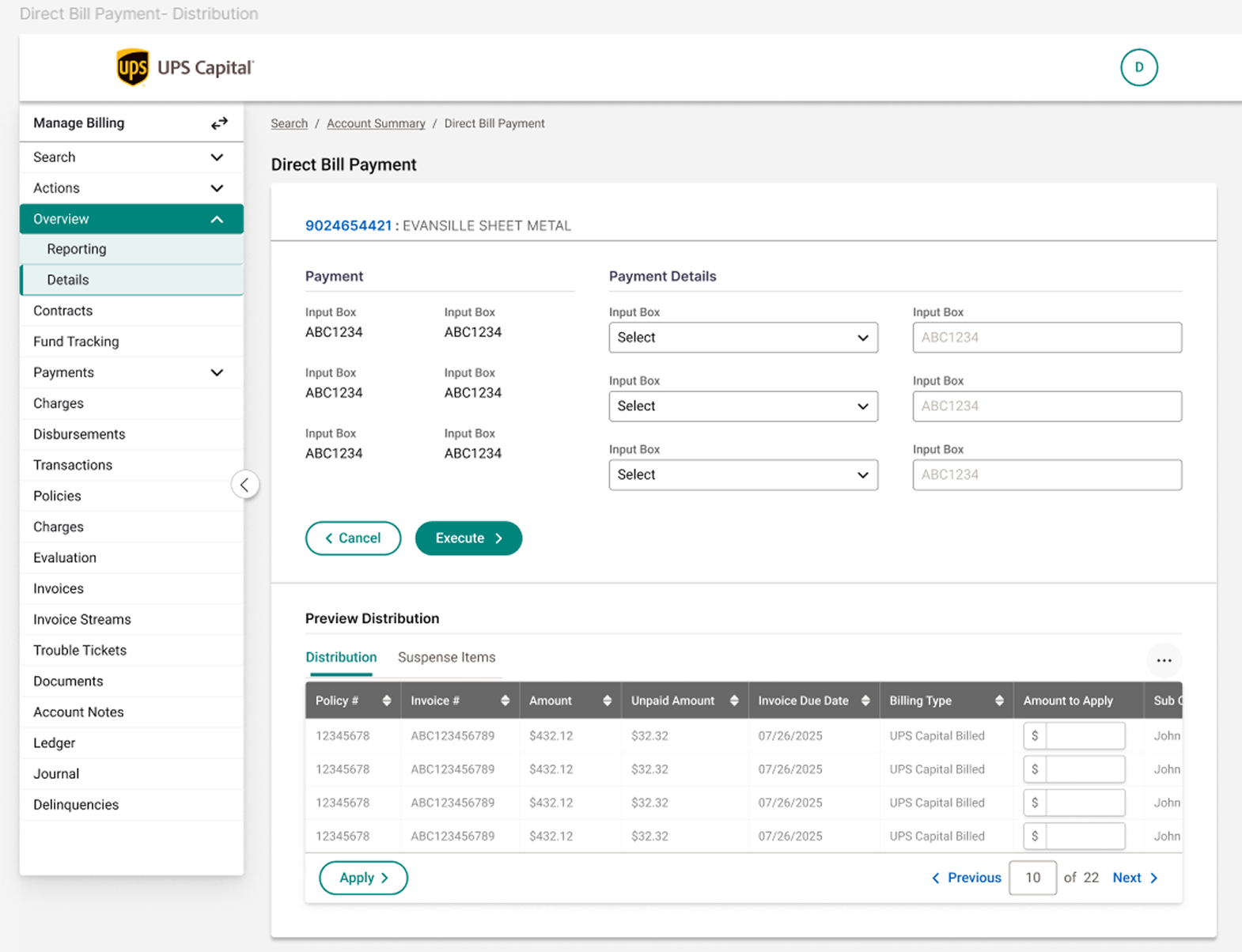Switch to the Distribution tab
1242x952 pixels.
coord(341,657)
